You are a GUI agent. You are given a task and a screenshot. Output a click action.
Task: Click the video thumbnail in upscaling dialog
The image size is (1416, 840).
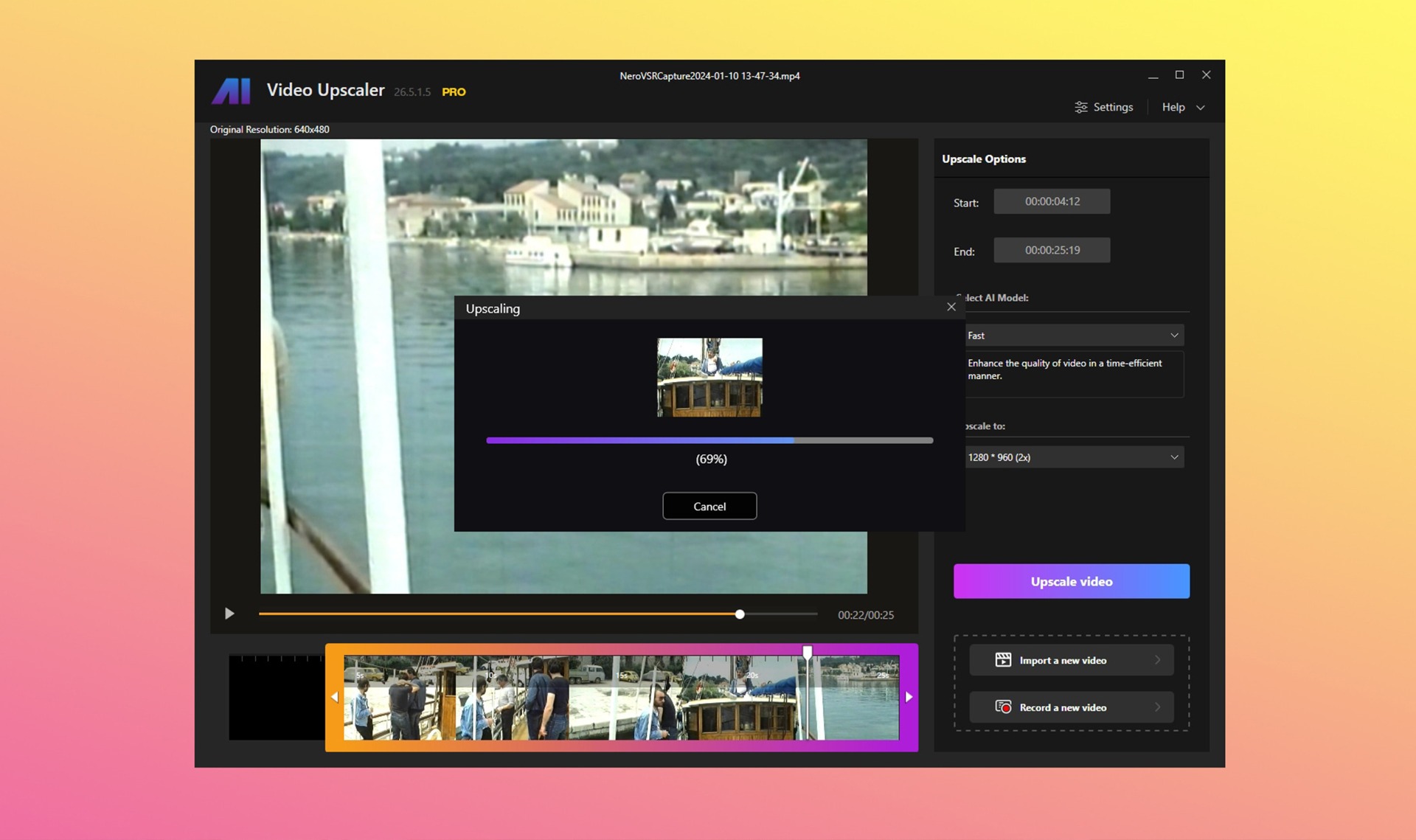point(710,377)
